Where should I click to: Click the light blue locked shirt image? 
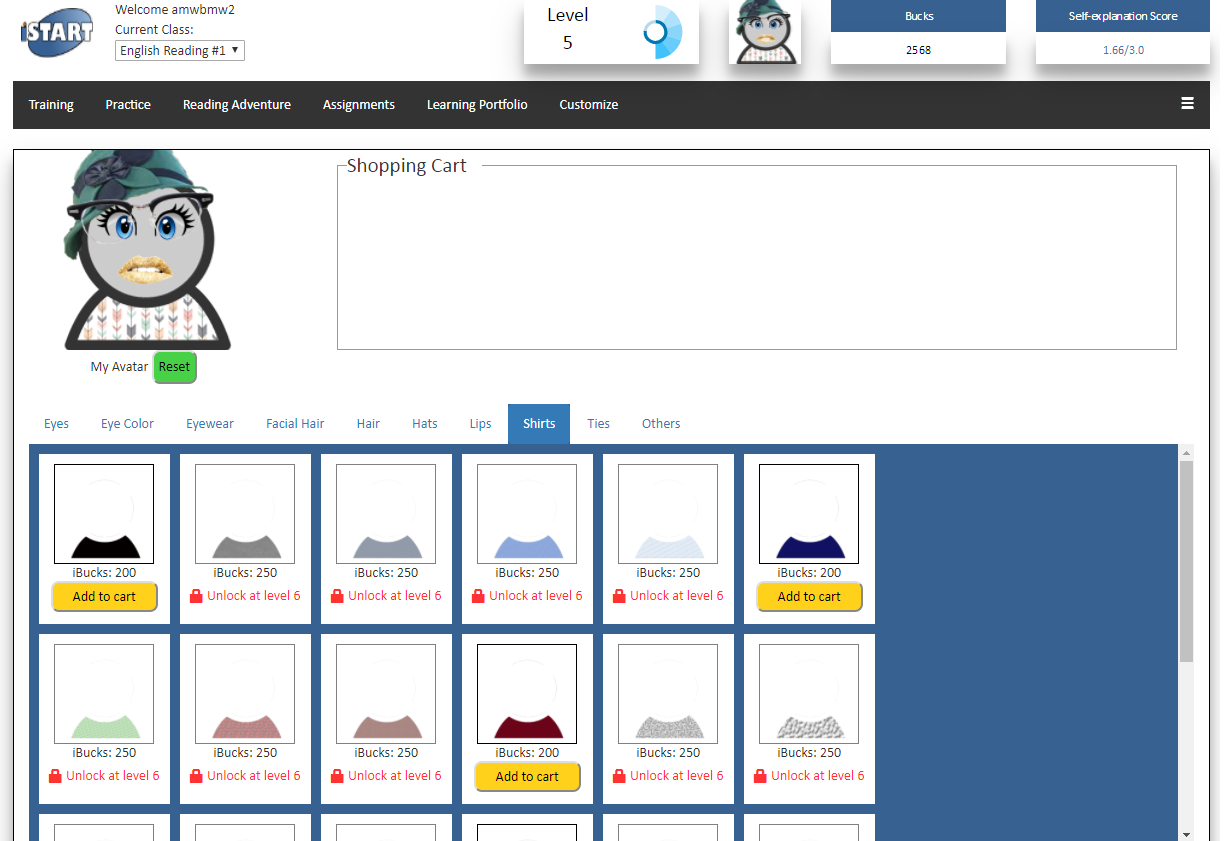[x=527, y=513]
